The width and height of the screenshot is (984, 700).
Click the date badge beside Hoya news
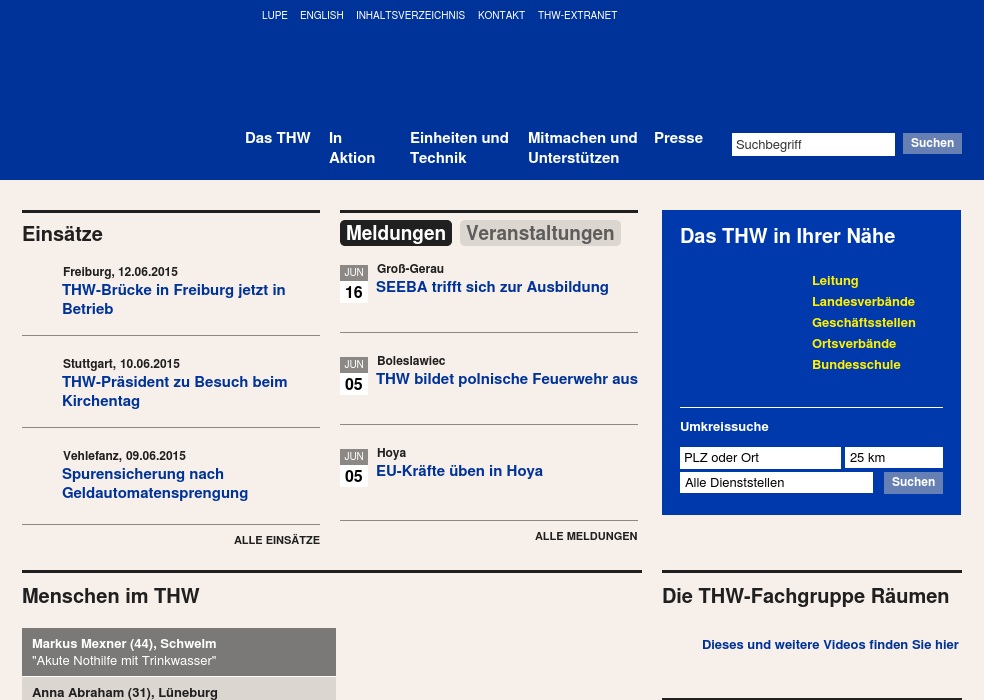354,468
